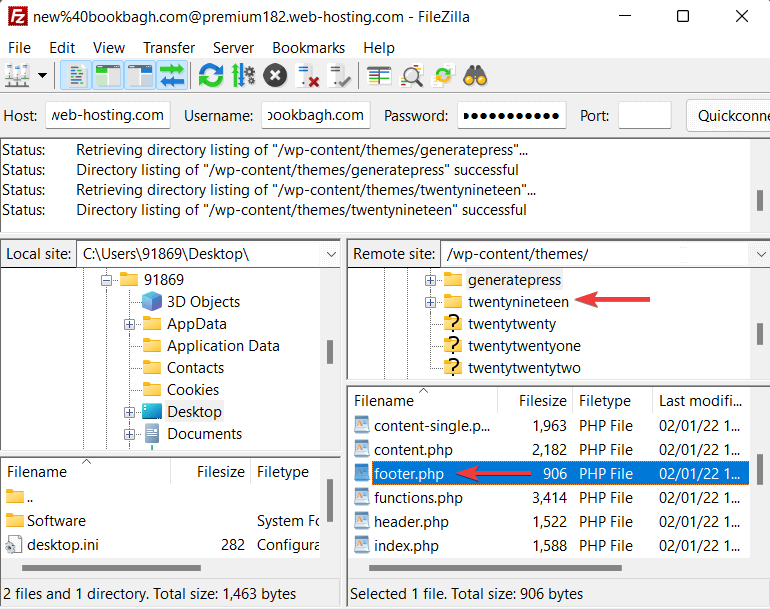Click the Quickconnect button
Image resolution: width=770 pixels, height=609 pixels.
(728, 115)
